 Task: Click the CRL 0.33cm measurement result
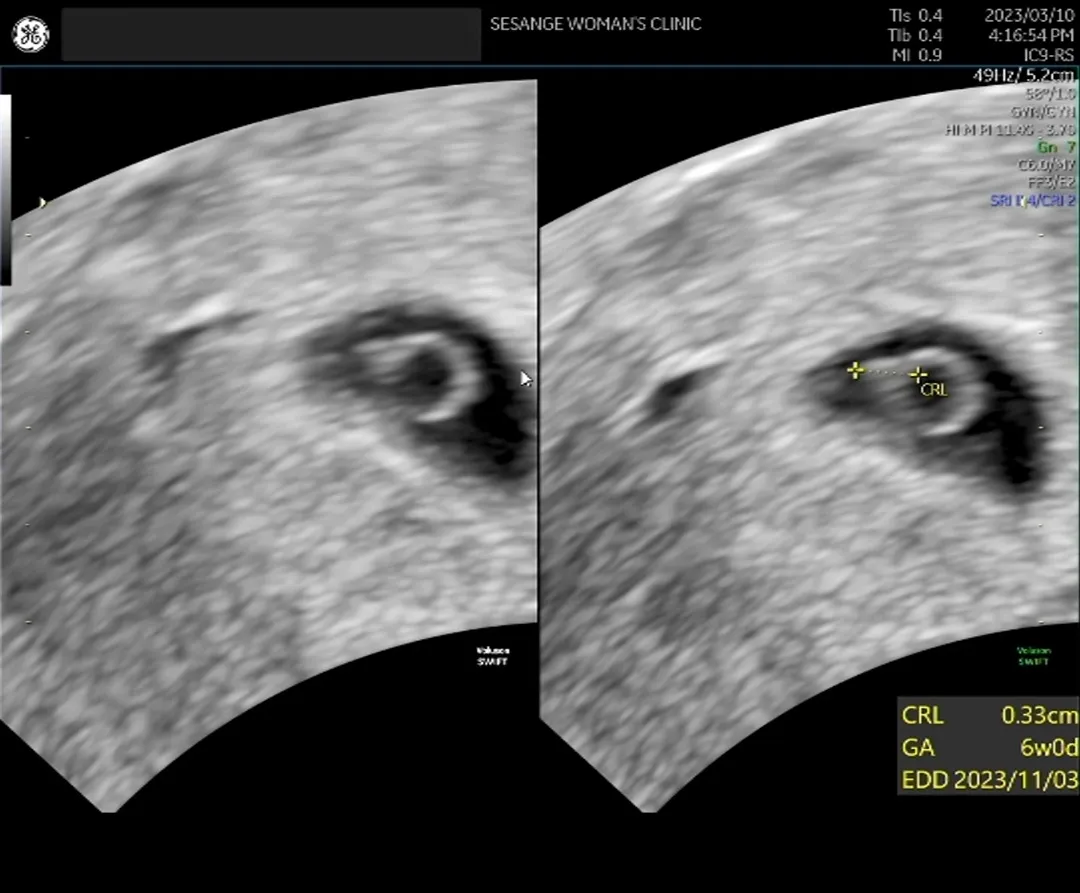tap(989, 715)
